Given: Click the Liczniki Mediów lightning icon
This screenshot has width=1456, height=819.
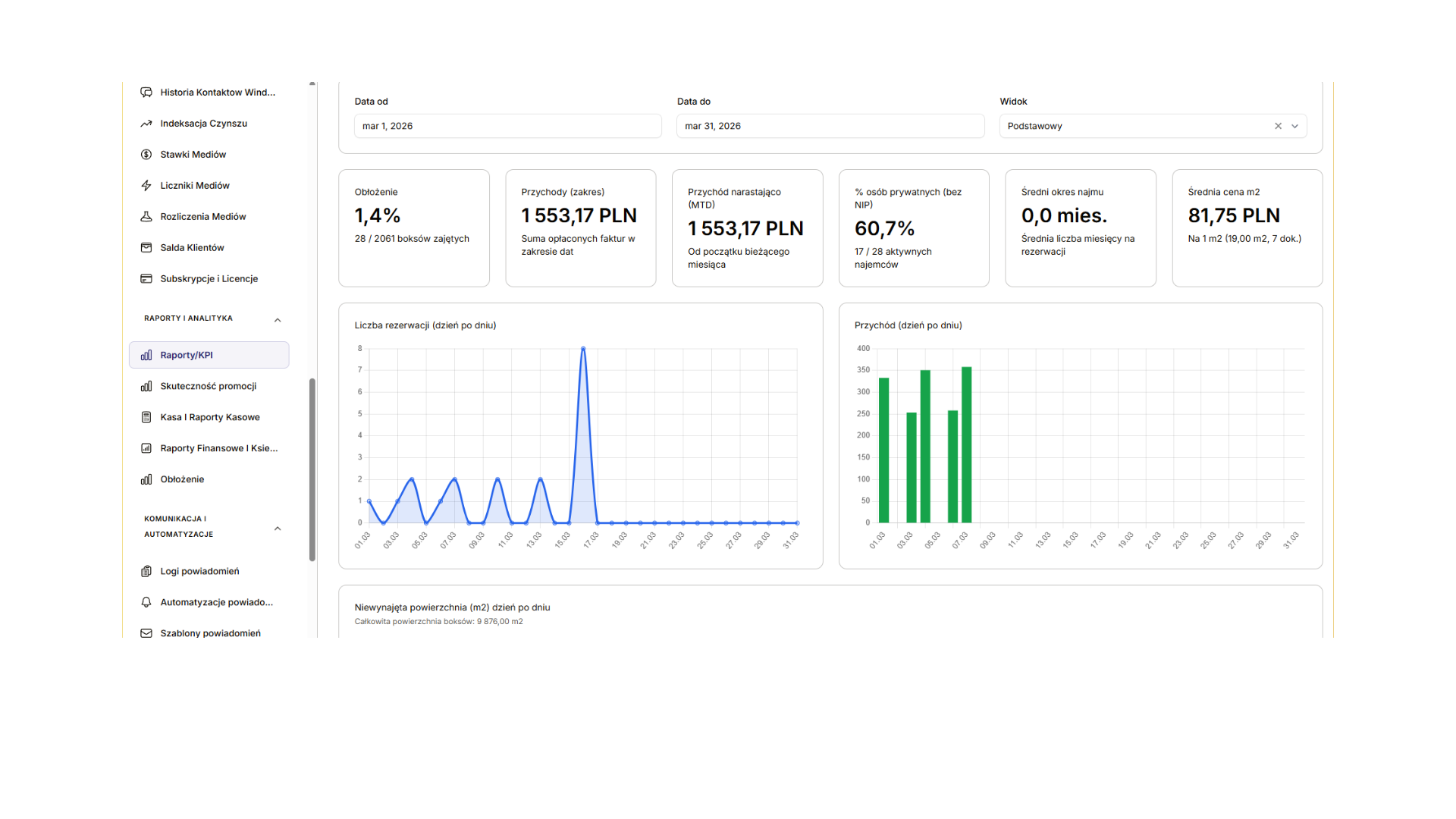Looking at the screenshot, I should click(x=146, y=186).
